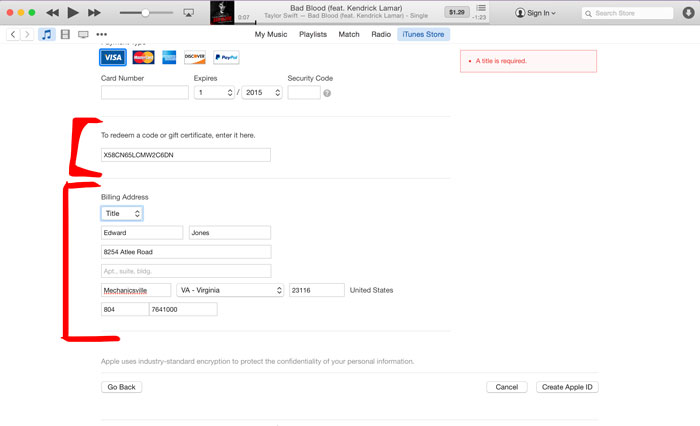The width and height of the screenshot is (700, 426).
Task: Select Discover as payment type
Action: [x=195, y=57]
